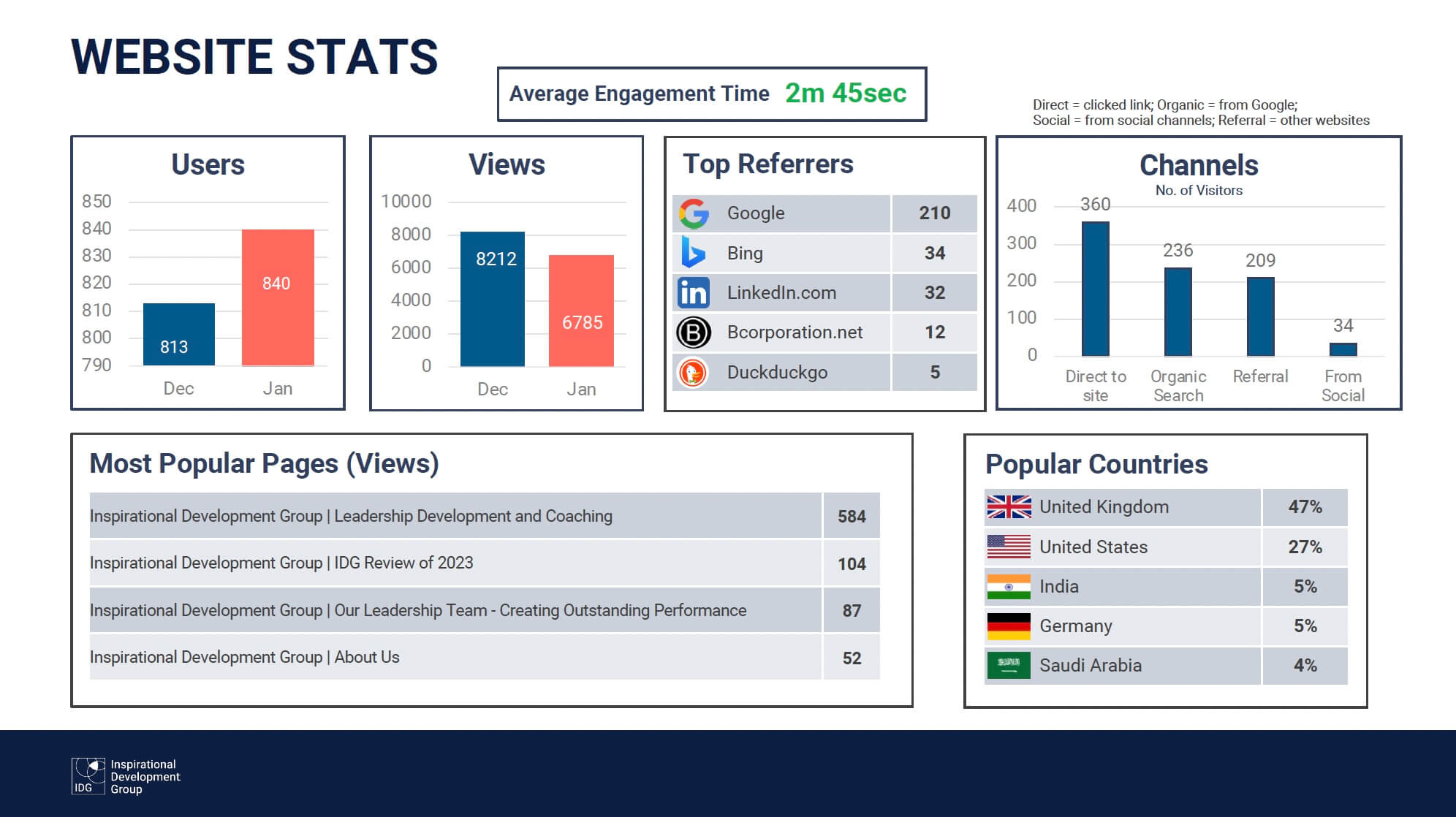This screenshot has width=1456, height=817.
Task: Click the 584 views count cell
Action: [x=852, y=517]
